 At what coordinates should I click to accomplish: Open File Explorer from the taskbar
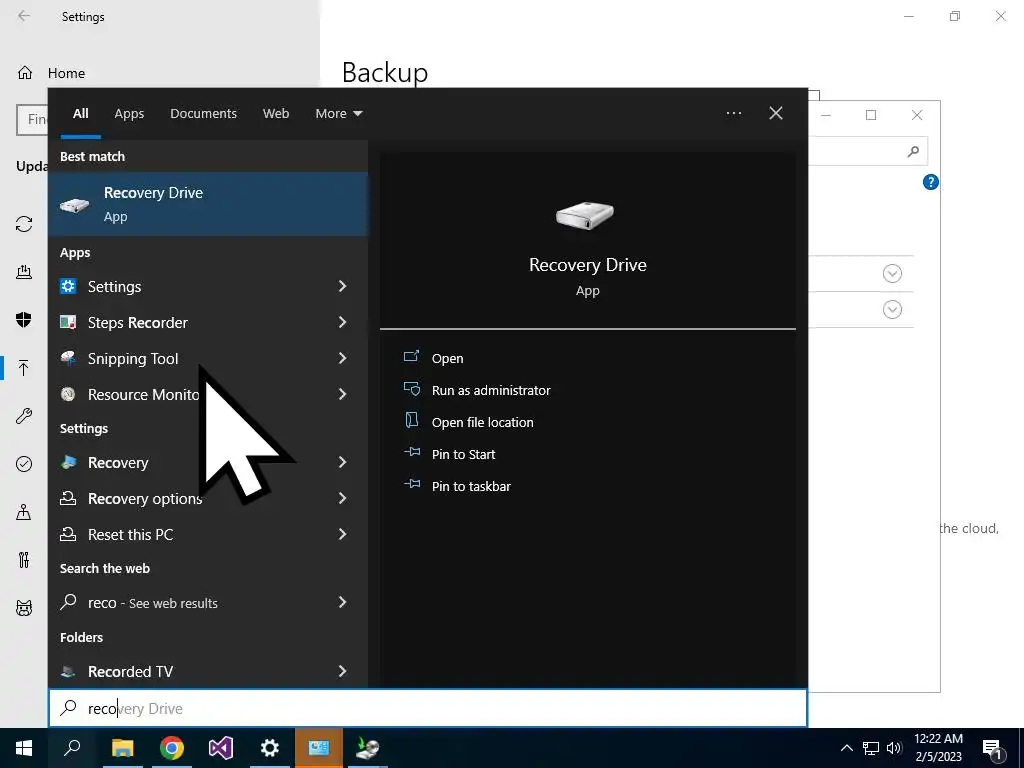[122, 748]
